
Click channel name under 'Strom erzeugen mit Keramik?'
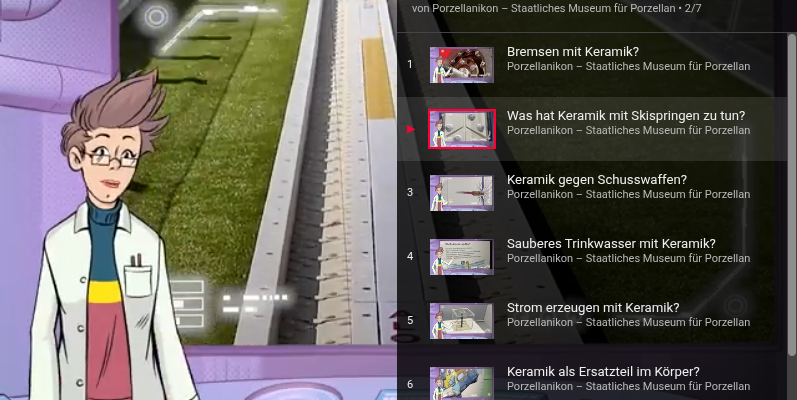coord(628,322)
